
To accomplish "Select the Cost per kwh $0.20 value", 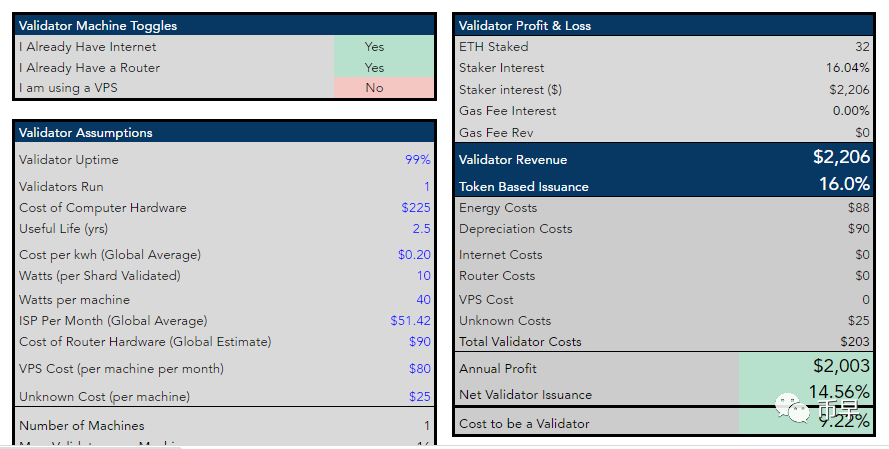I will coord(414,254).
